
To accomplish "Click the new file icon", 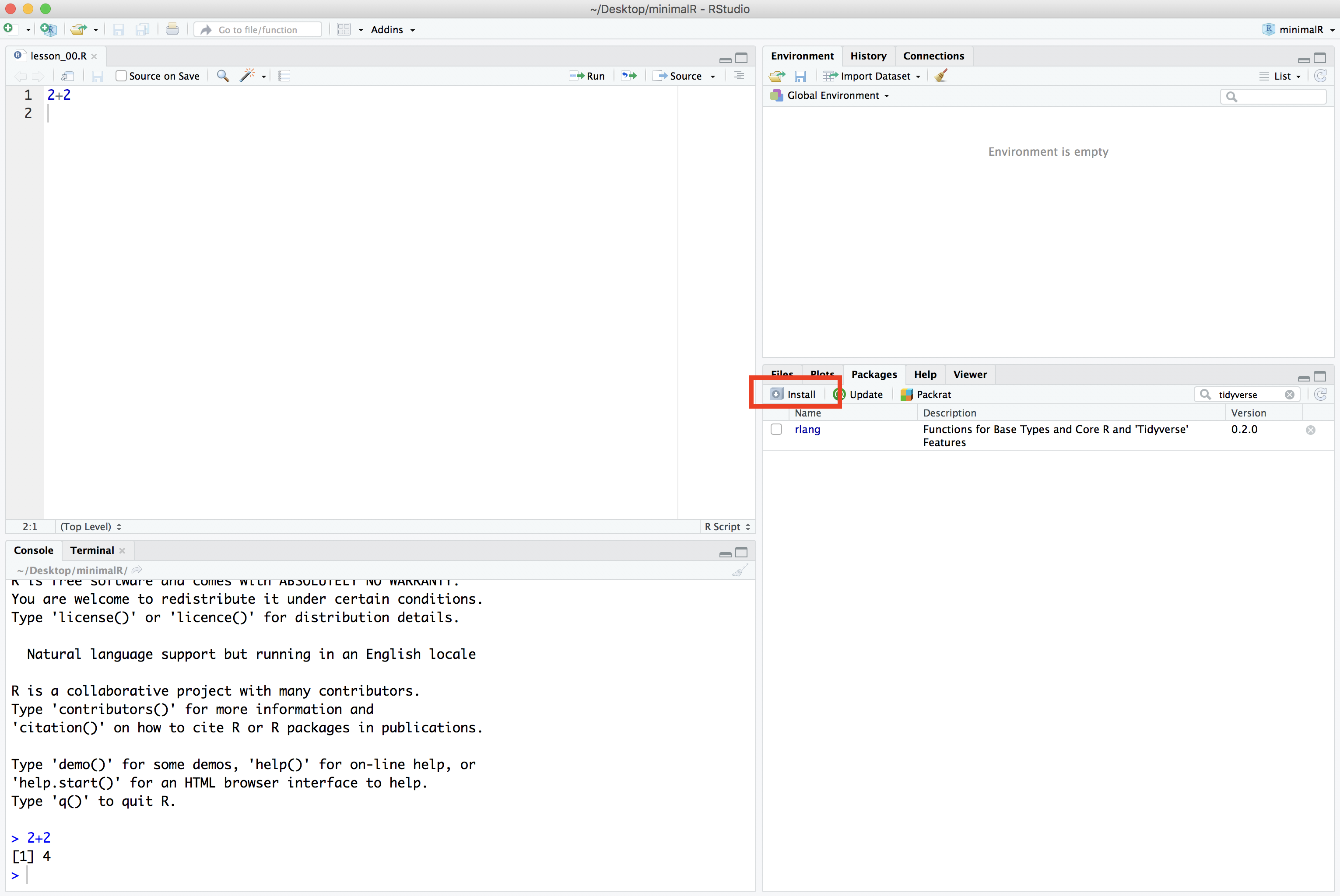I will pyautogui.click(x=9, y=28).
